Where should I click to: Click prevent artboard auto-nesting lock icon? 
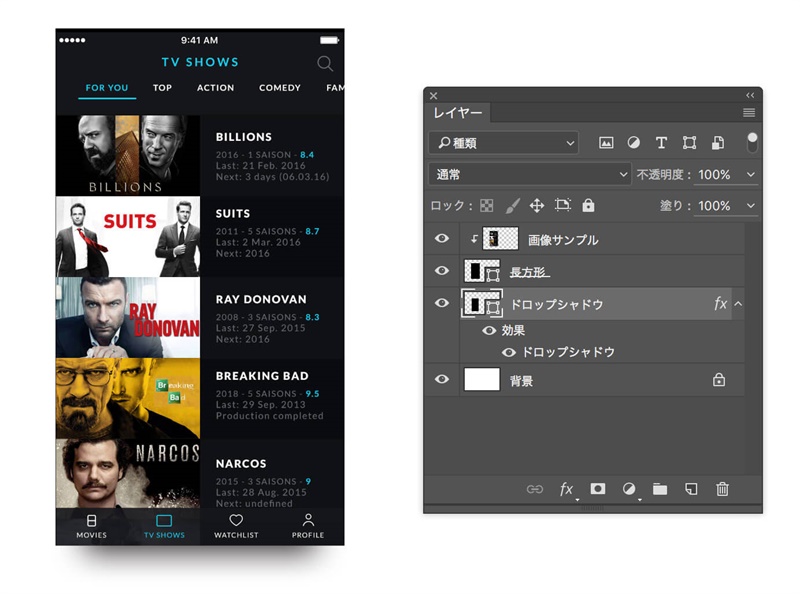[563, 205]
